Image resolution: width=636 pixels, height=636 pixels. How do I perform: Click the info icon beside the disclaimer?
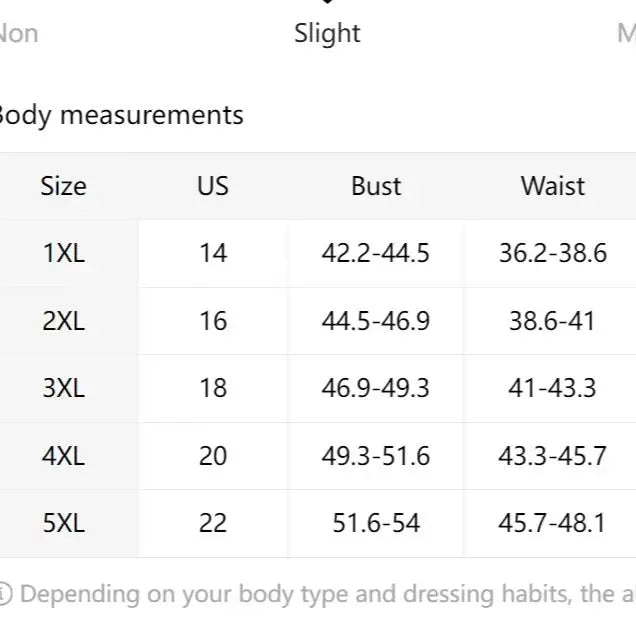click(x=4, y=594)
